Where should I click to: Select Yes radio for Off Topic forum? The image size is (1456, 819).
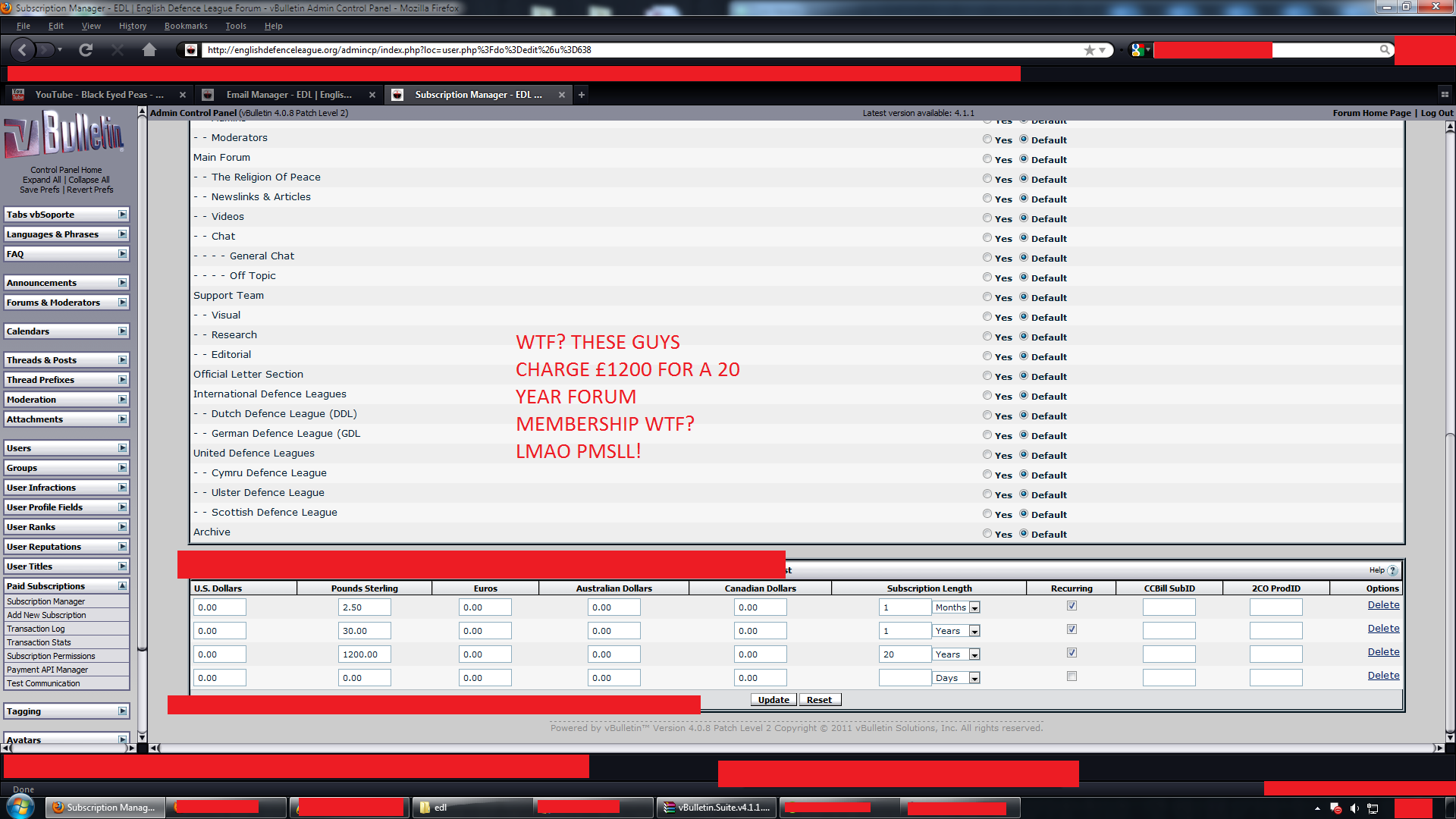click(987, 277)
